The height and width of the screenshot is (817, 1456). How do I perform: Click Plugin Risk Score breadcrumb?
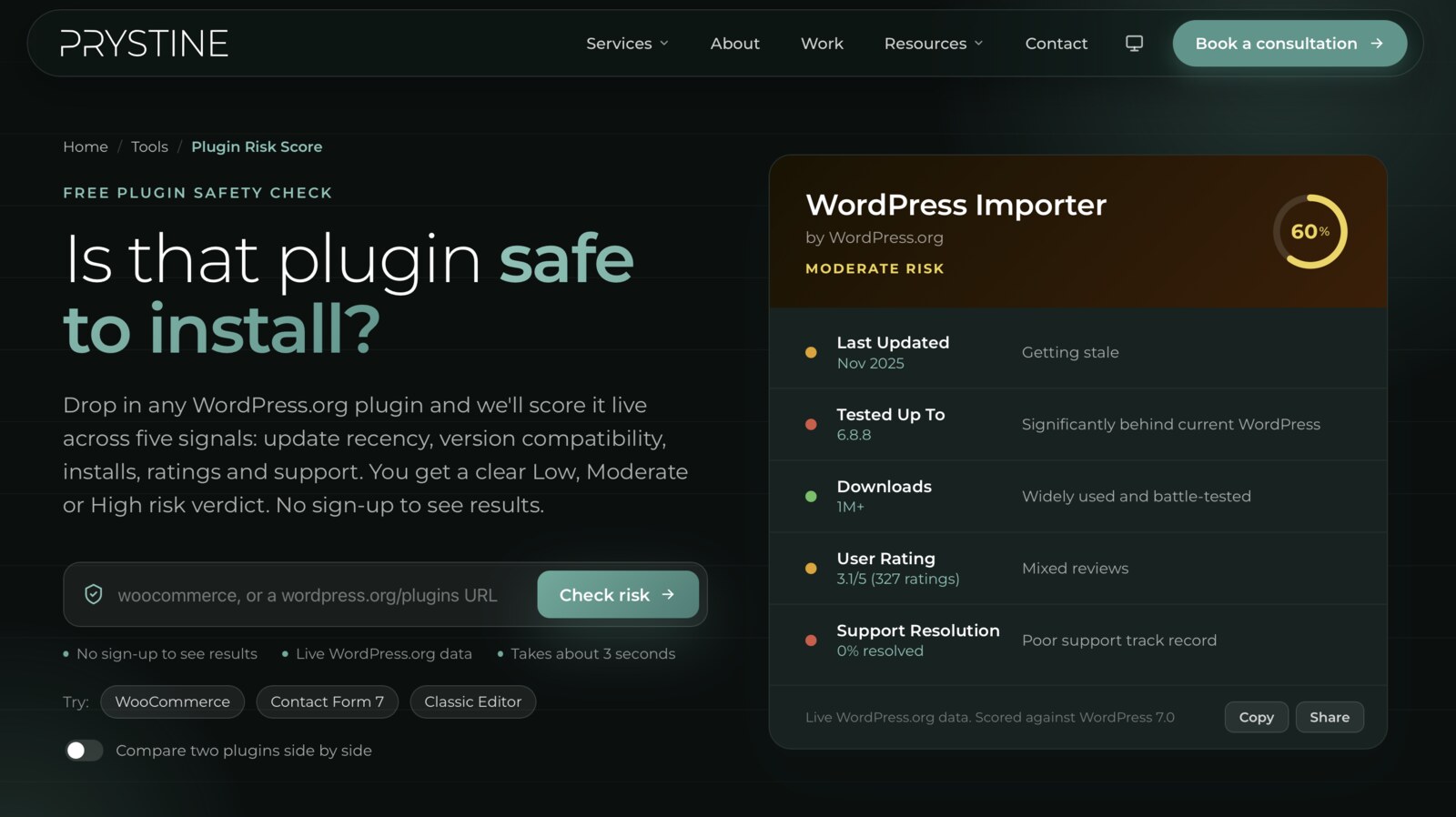point(257,146)
